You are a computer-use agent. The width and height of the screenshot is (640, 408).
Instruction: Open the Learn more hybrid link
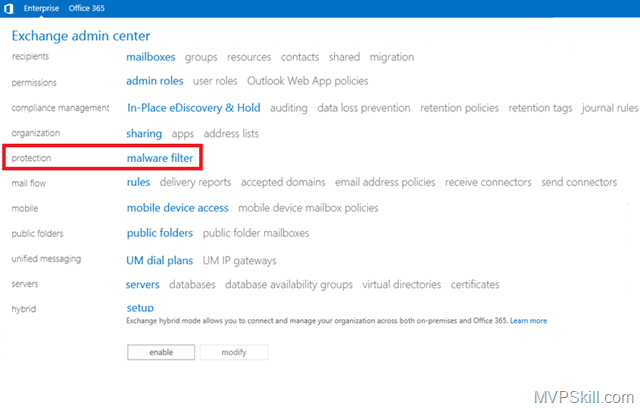(528, 321)
